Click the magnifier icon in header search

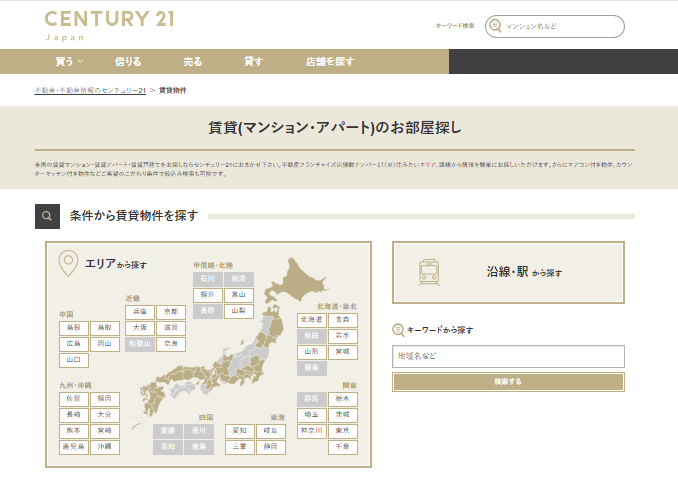(496, 26)
